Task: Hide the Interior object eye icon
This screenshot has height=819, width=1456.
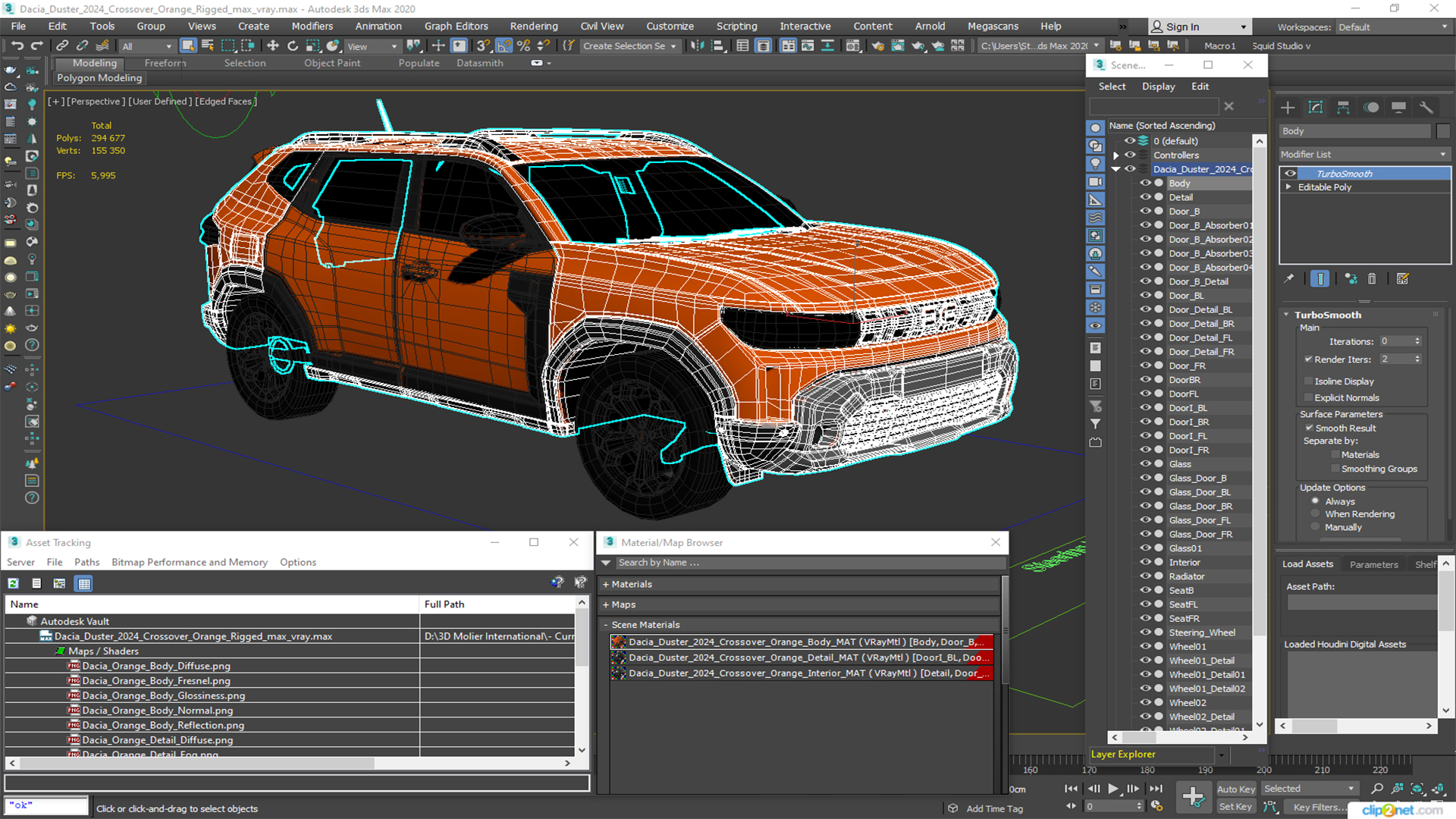Action: (1145, 562)
